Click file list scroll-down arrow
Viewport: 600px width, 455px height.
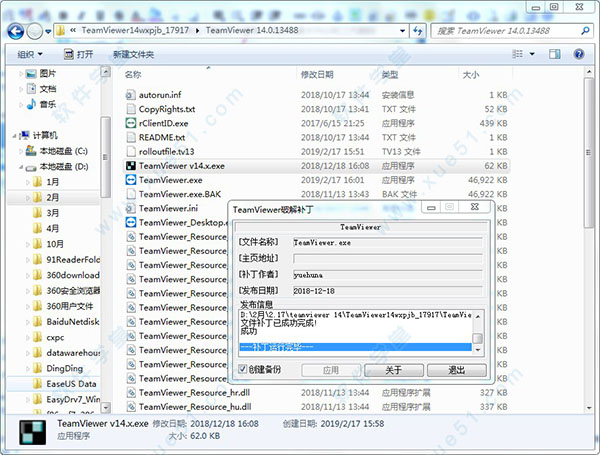[x=589, y=408]
